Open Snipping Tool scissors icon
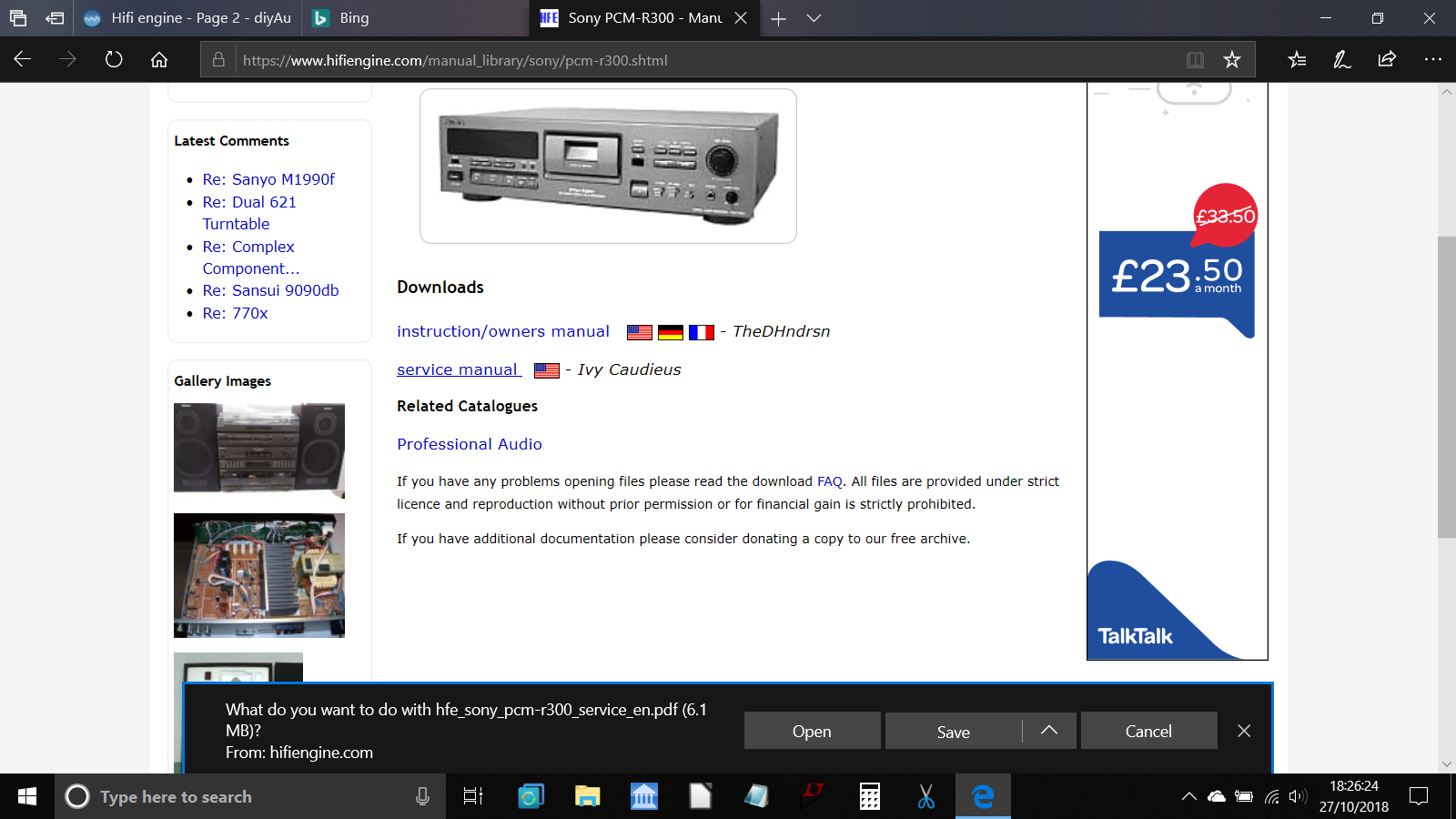This screenshot has height=819, width=1456. coord(926,796)
